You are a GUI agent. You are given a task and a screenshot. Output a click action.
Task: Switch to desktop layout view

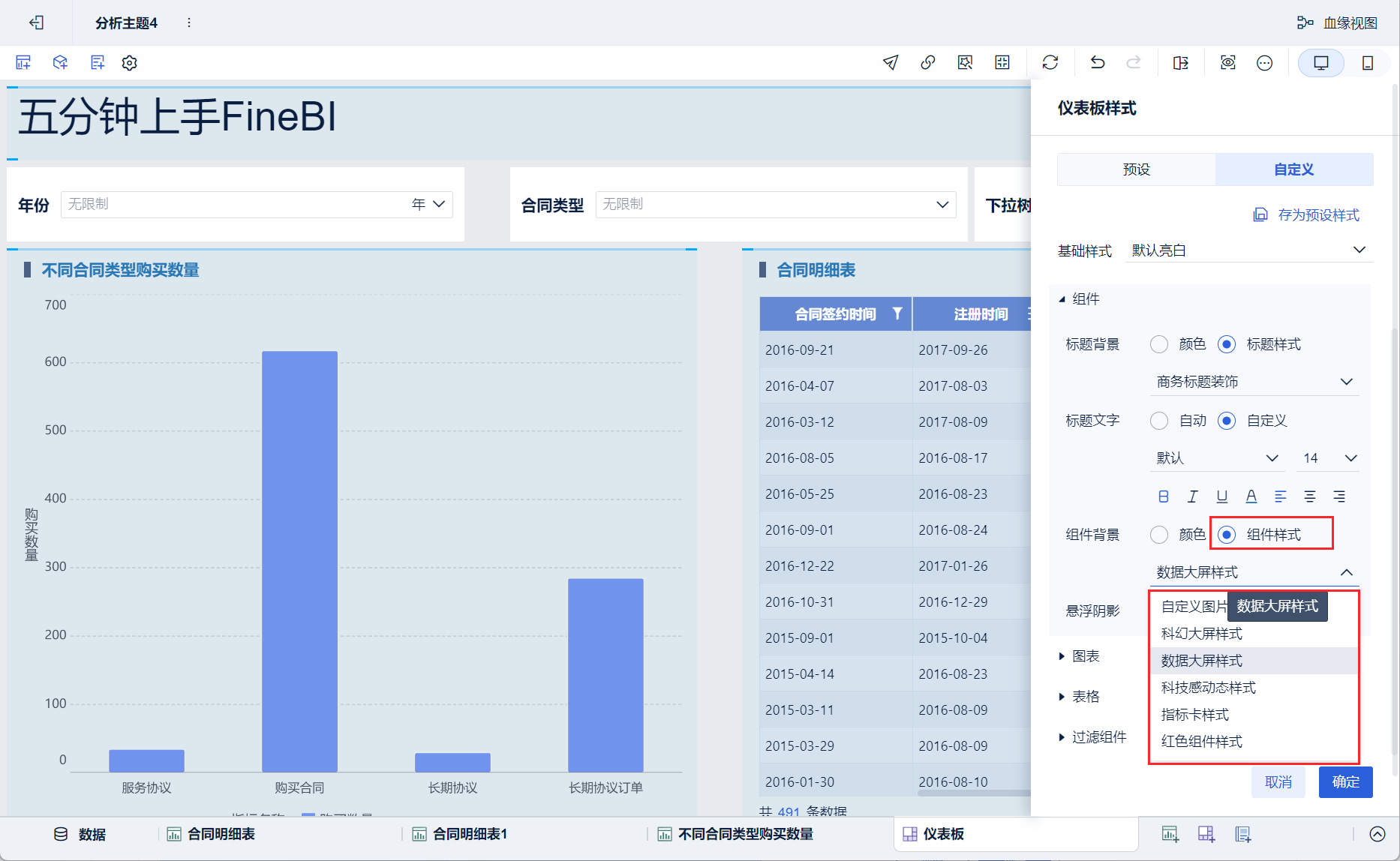1321,62
